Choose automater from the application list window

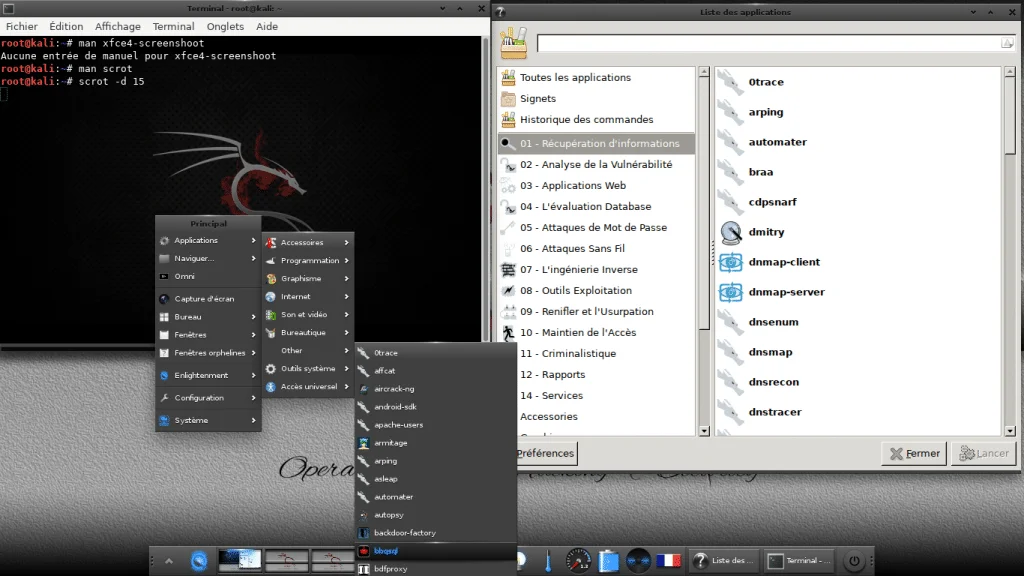[x=858, y=142]
